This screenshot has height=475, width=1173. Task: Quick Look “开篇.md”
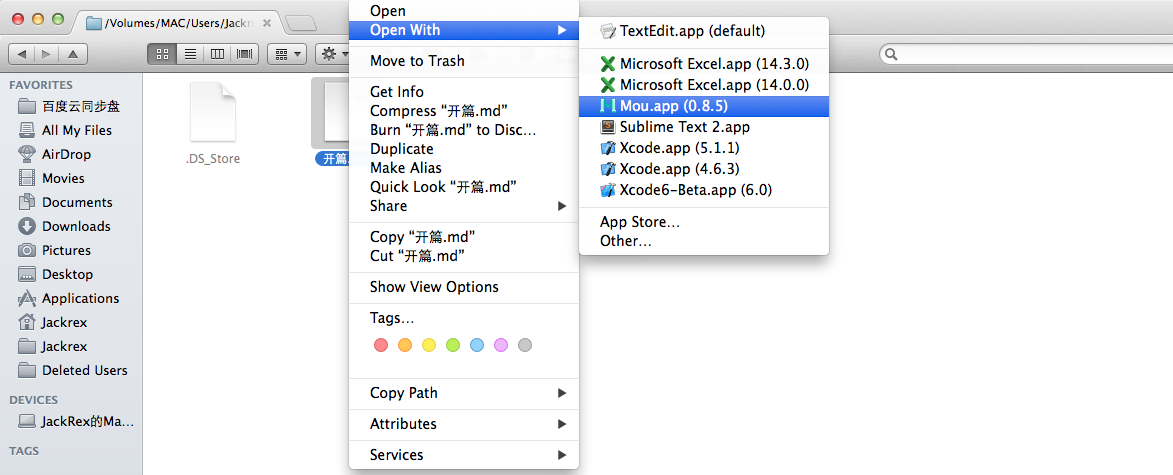464,186
